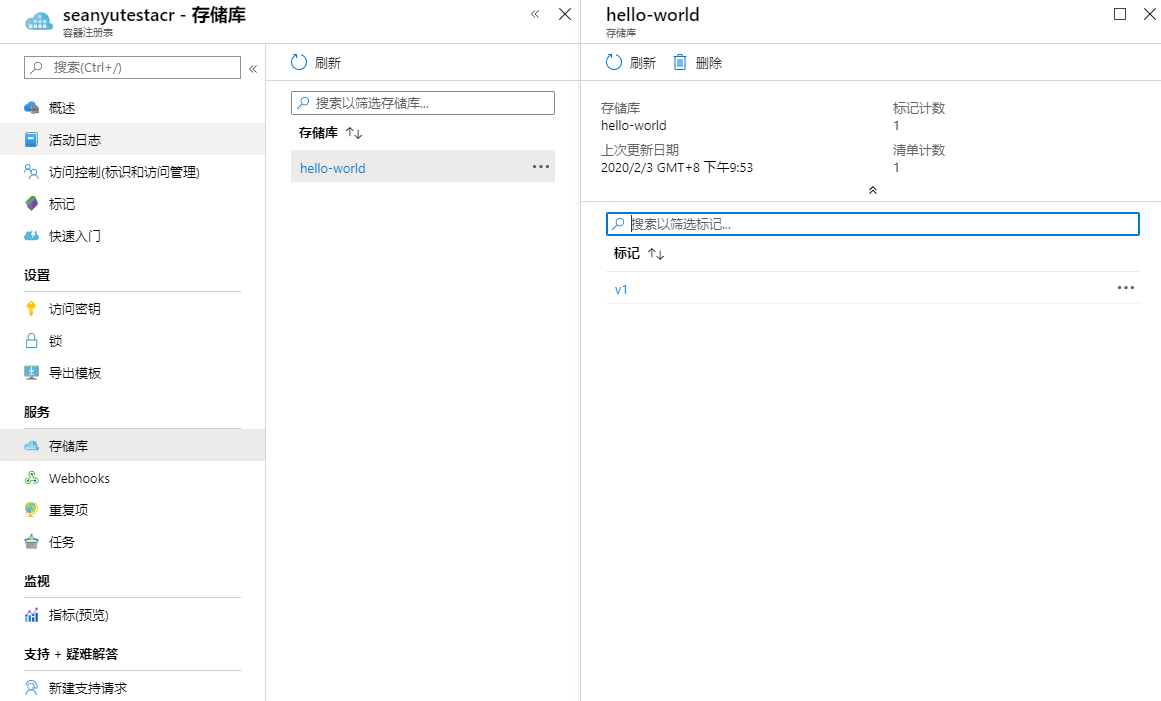Focus the 搜索(Ctrl+/) sidebar search box

(x=132, y=67)
